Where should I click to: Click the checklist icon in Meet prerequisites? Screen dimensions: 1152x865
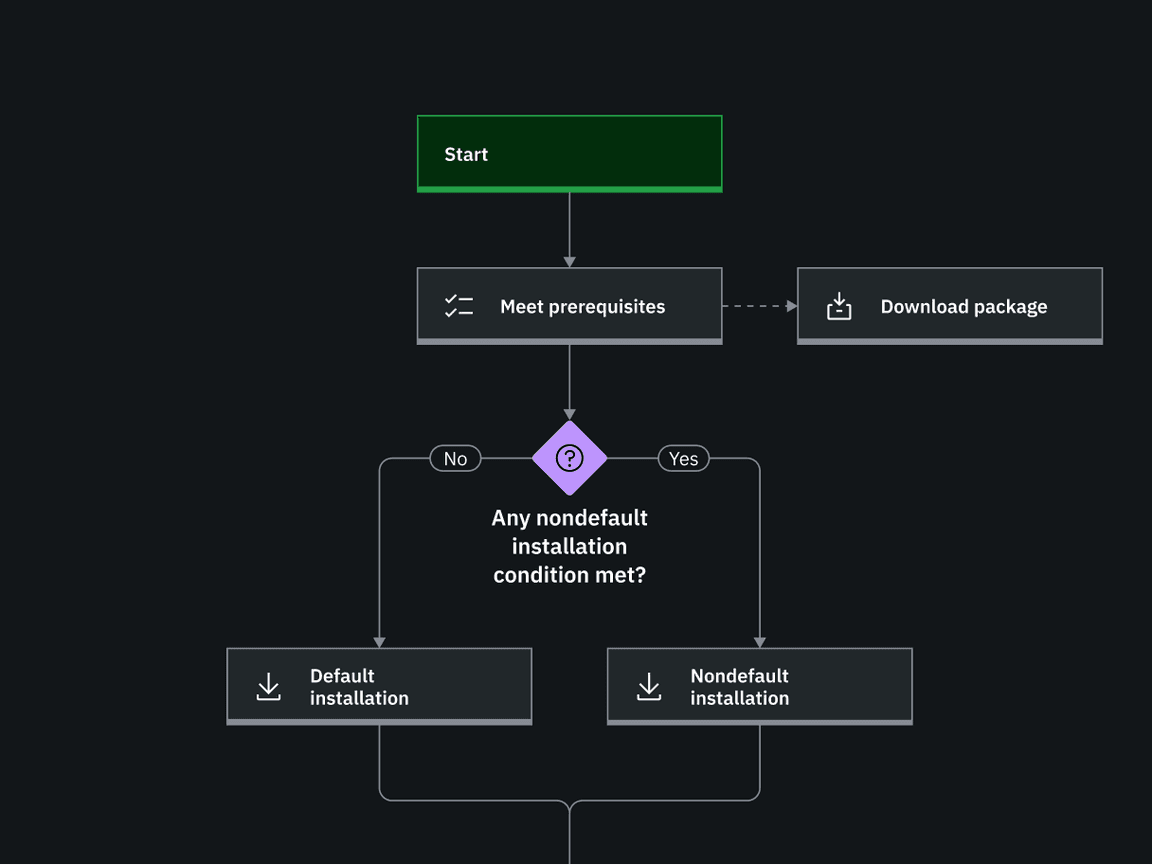(459, 306)
